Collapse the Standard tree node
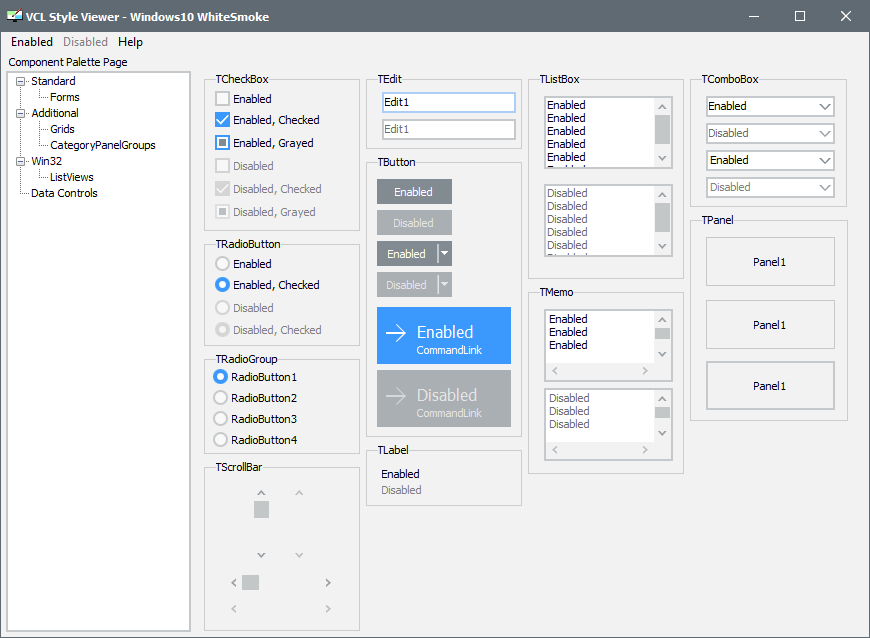This screenshot has width=870, height=638. (21, 81)
